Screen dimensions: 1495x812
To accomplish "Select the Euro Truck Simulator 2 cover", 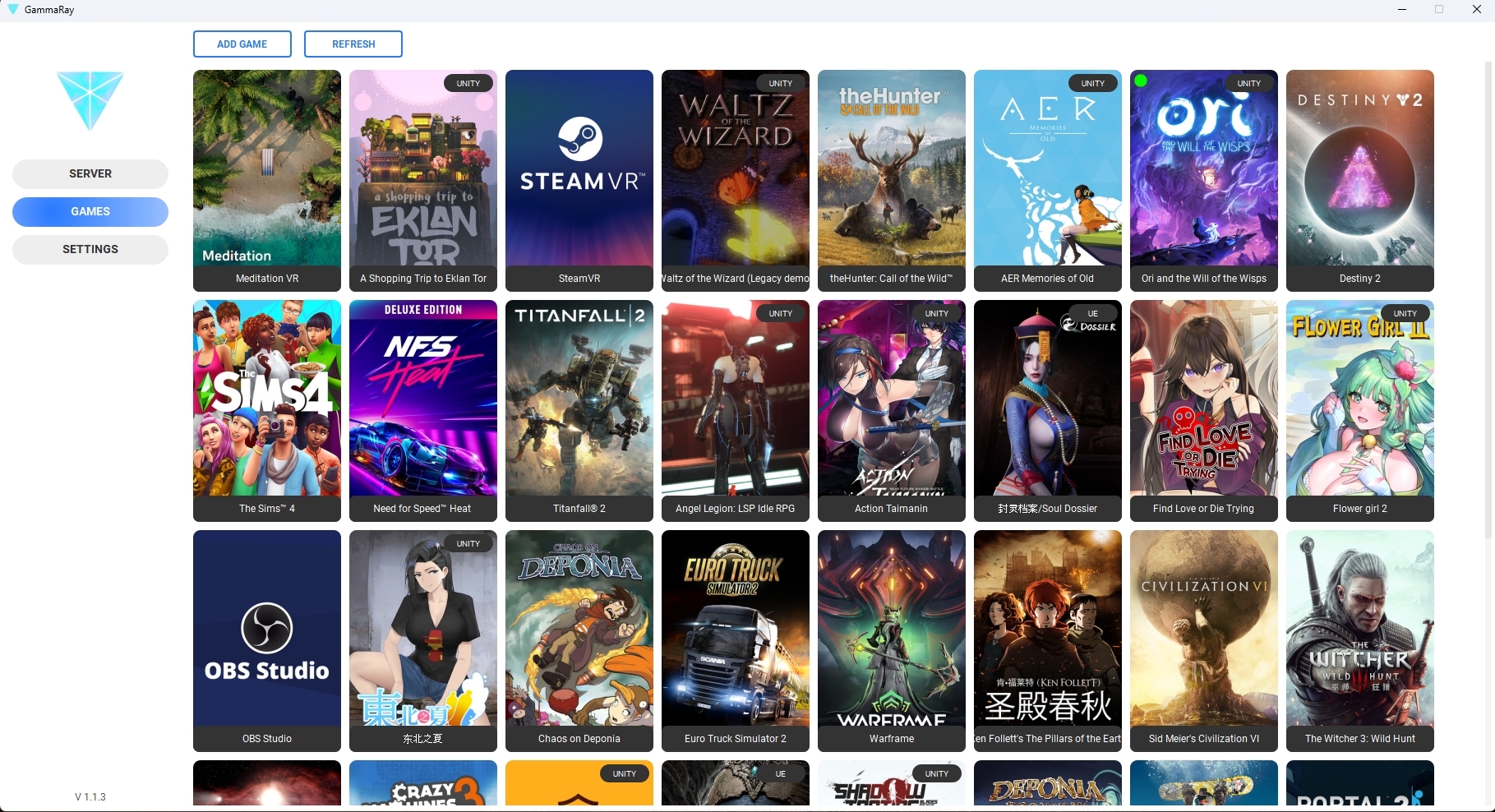I will pos(735,629).
